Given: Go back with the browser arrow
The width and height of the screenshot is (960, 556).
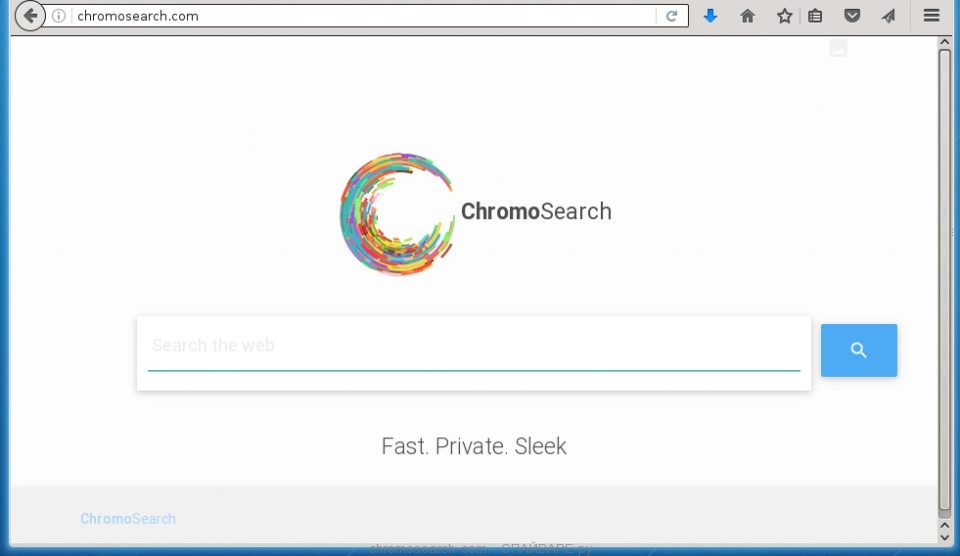Looking at the screenshot, I should coord(30,16).
